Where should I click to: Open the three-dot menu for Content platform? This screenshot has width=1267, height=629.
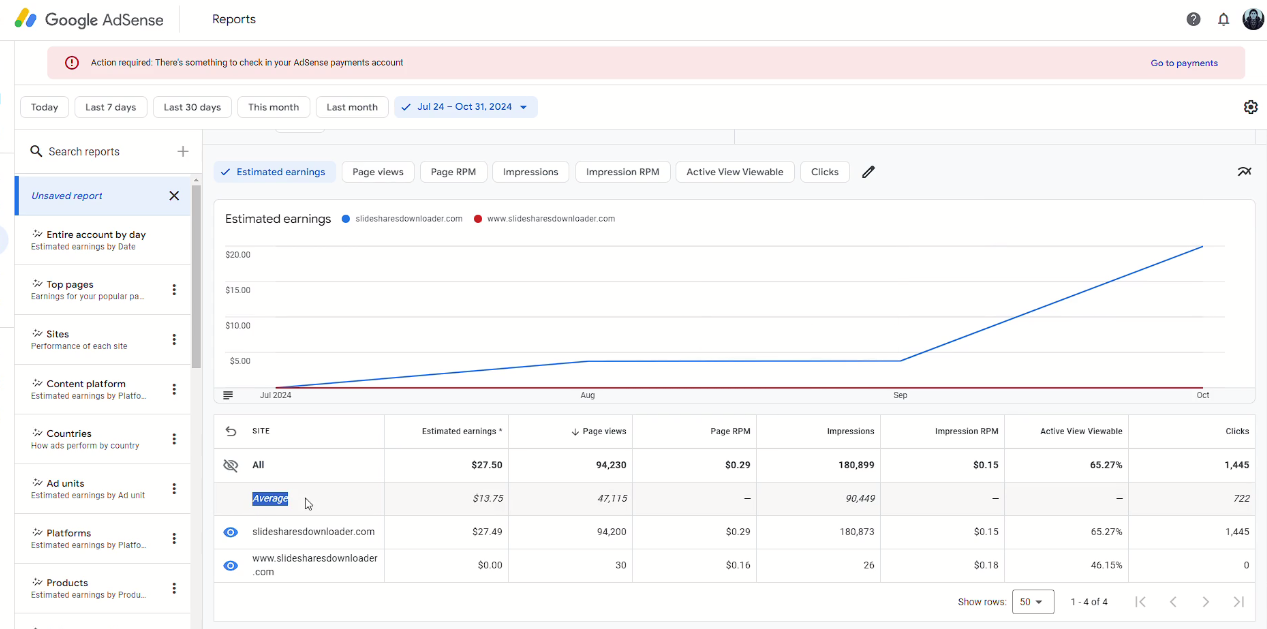[174, 389]
